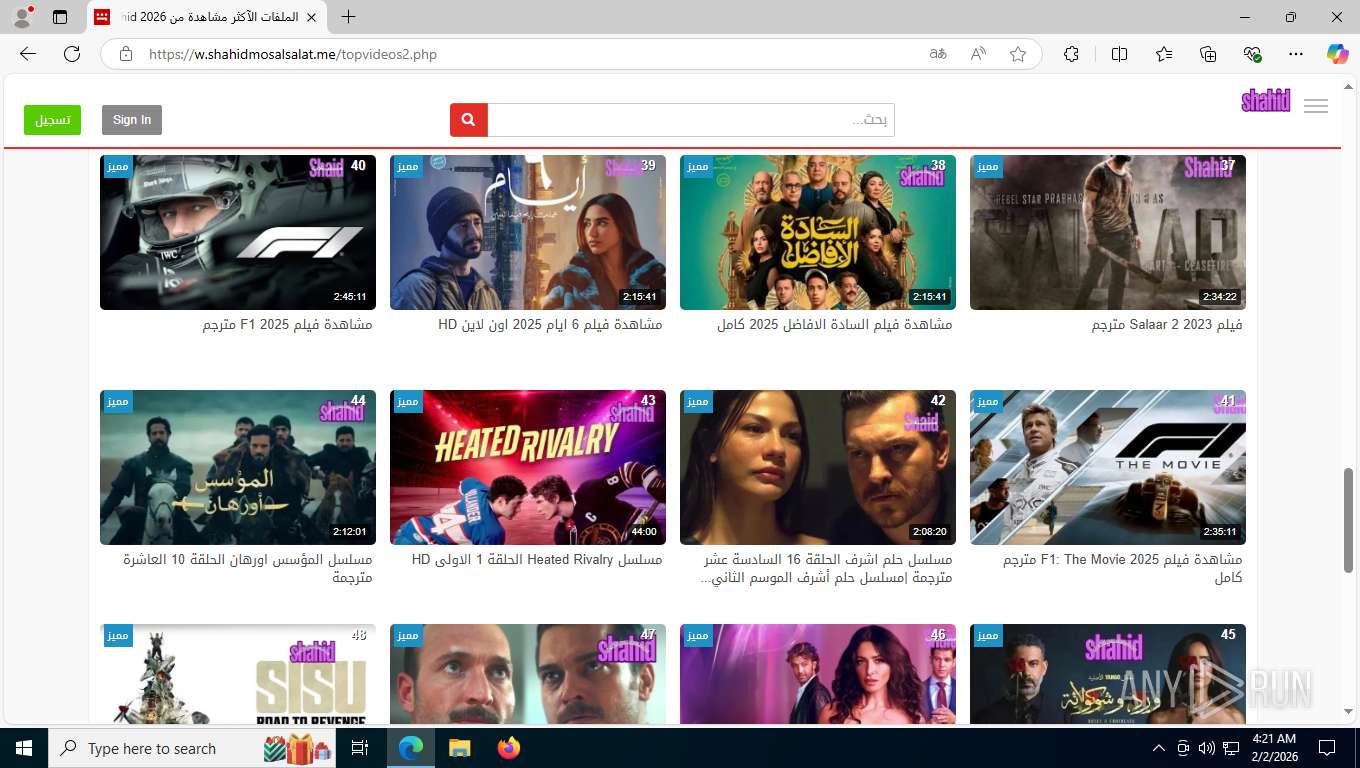Open Split screen view
This screenshot has width=1360, height=768.
(1120, 54)
